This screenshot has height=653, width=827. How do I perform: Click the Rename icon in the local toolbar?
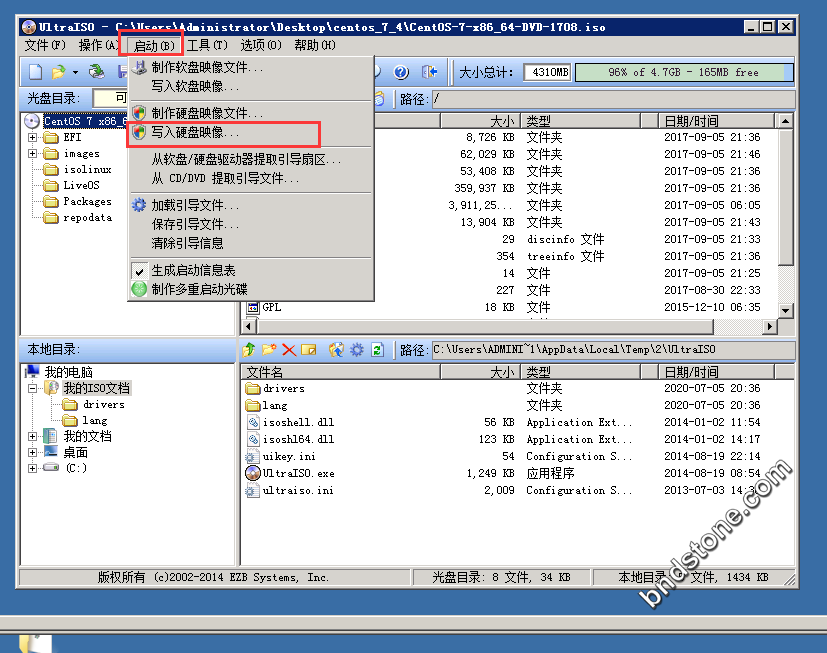click(309, 350)
